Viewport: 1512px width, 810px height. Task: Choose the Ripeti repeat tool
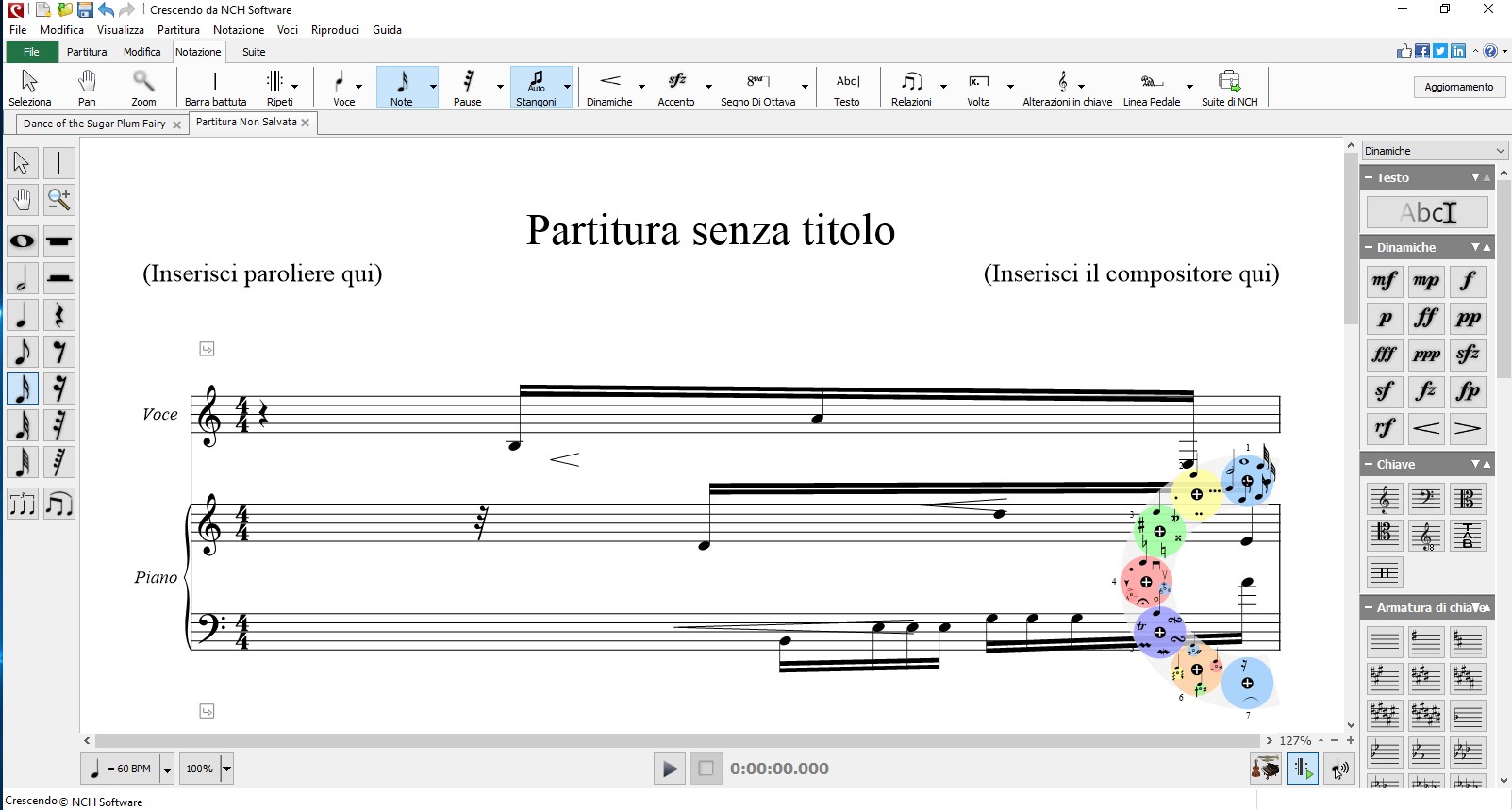274,88
